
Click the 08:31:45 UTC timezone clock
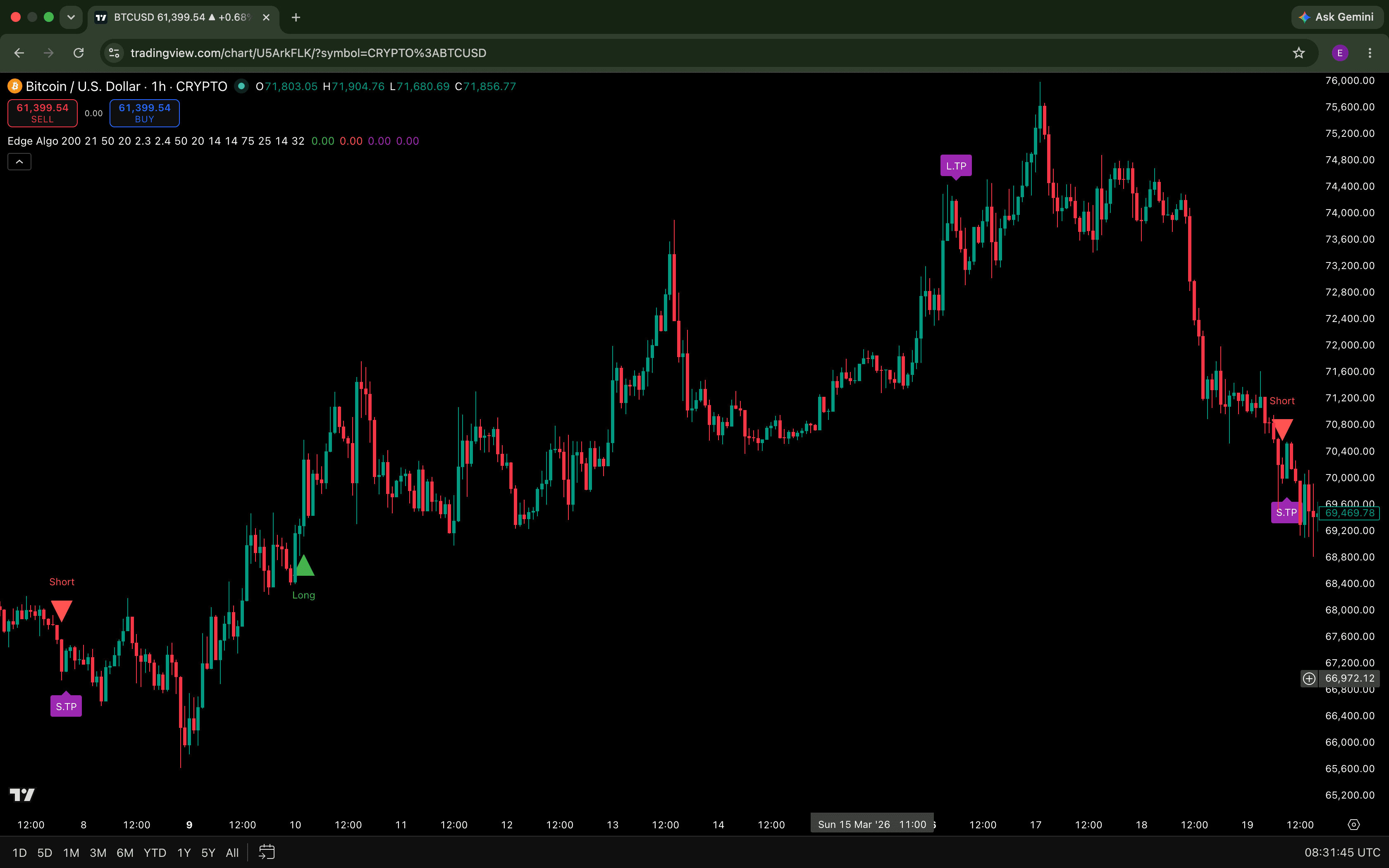[x=1342, y=852]
